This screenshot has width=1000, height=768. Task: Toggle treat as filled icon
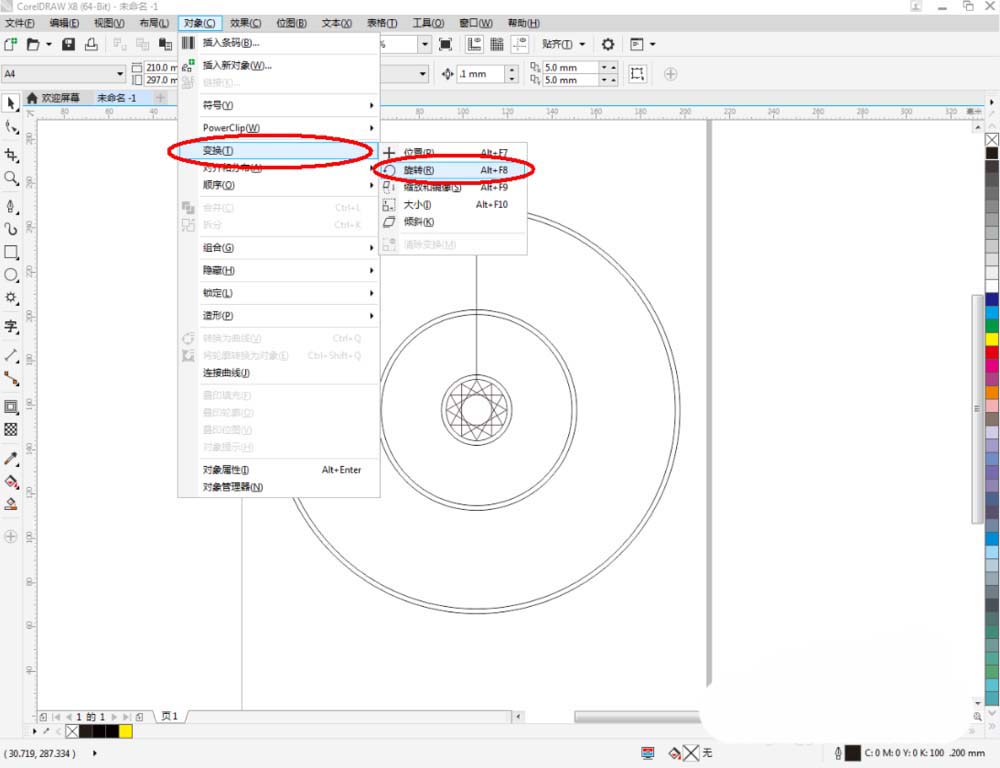pyautogui.click(x=637, y=73)
